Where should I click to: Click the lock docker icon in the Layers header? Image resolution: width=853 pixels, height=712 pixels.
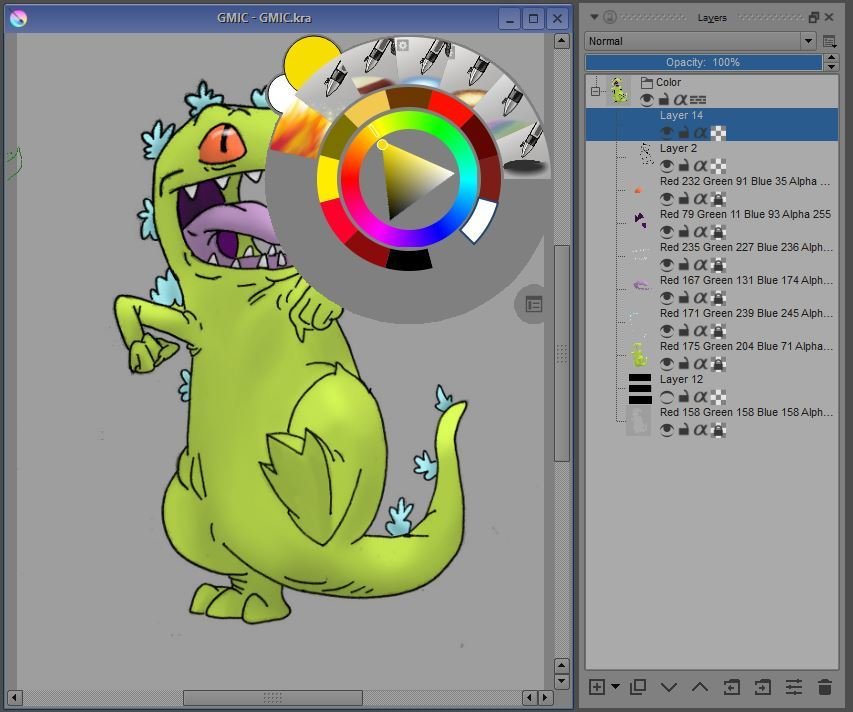click(x=610, y=17)
